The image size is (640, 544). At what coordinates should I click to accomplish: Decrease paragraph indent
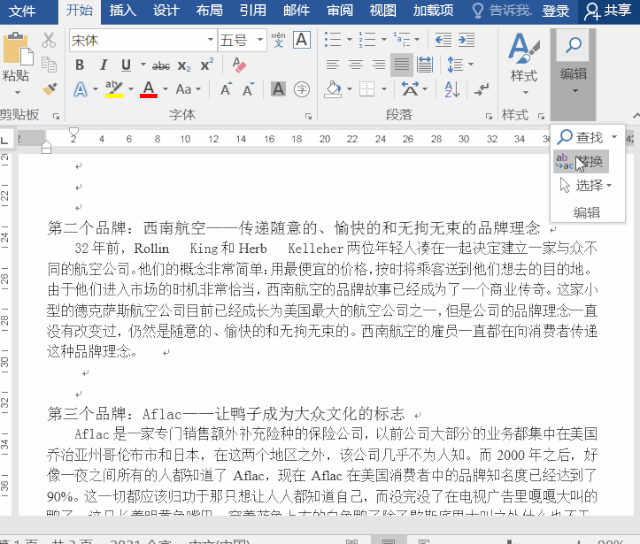443,40
